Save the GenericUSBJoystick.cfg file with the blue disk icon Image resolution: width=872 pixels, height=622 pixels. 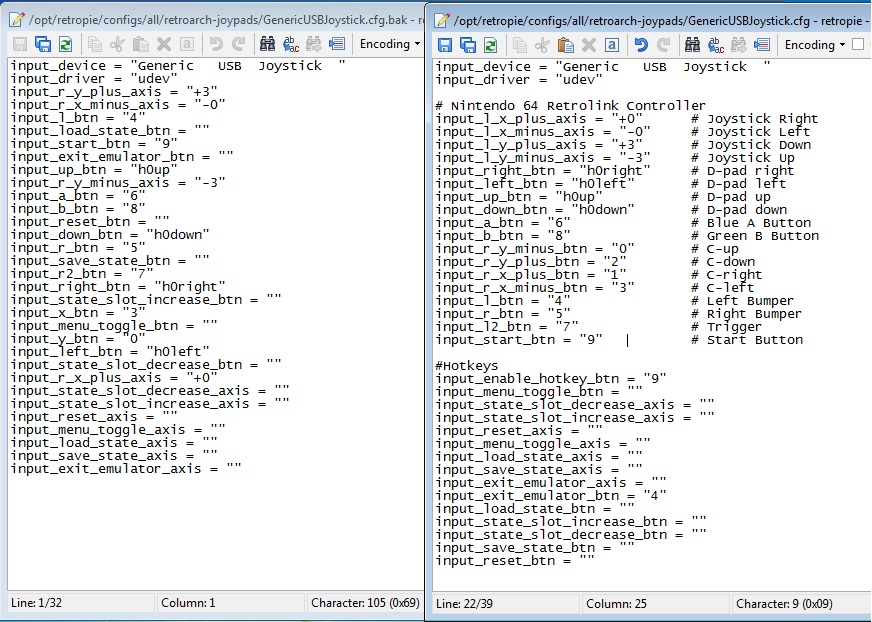445,45
